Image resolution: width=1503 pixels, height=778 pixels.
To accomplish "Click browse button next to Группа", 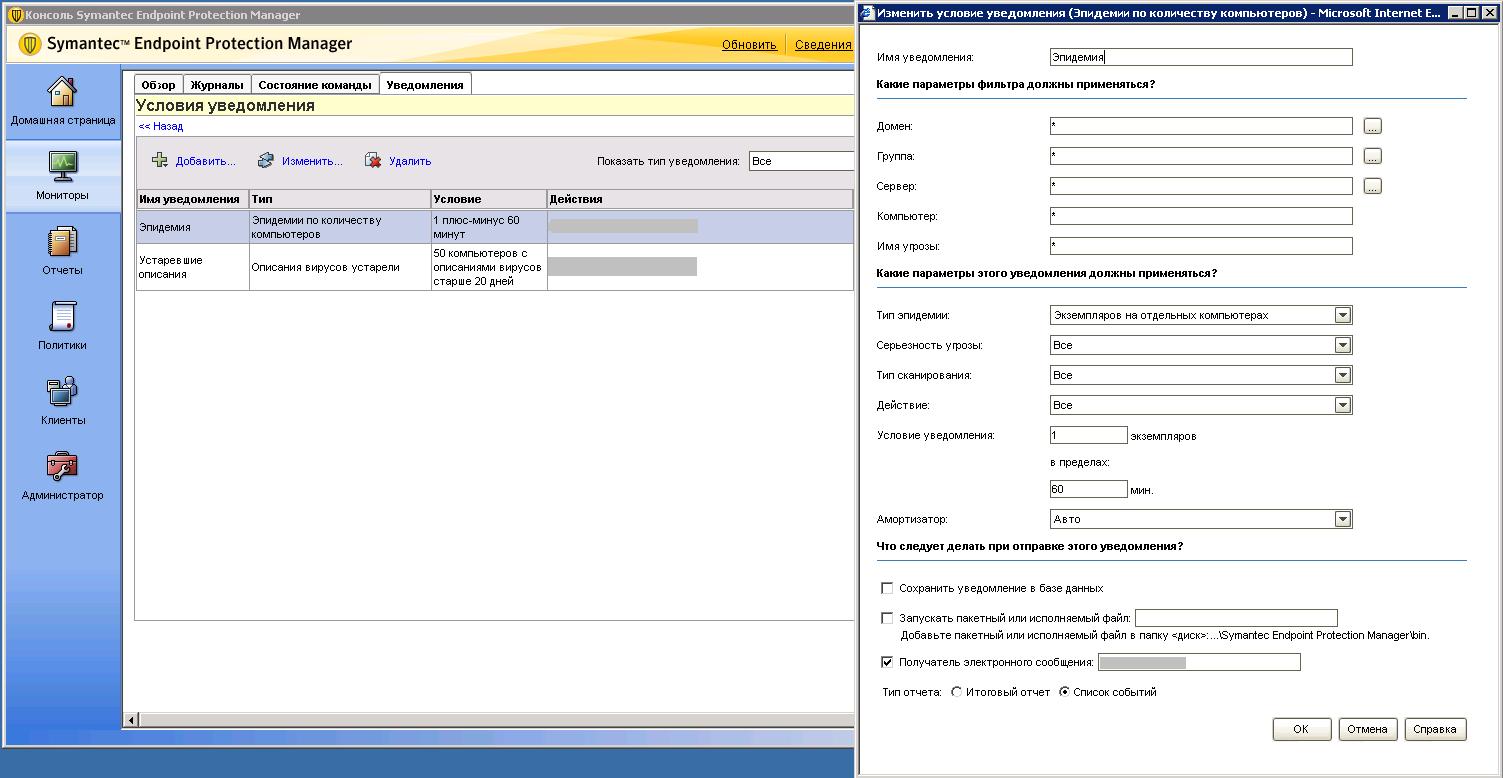I will tap(1373, 157).
